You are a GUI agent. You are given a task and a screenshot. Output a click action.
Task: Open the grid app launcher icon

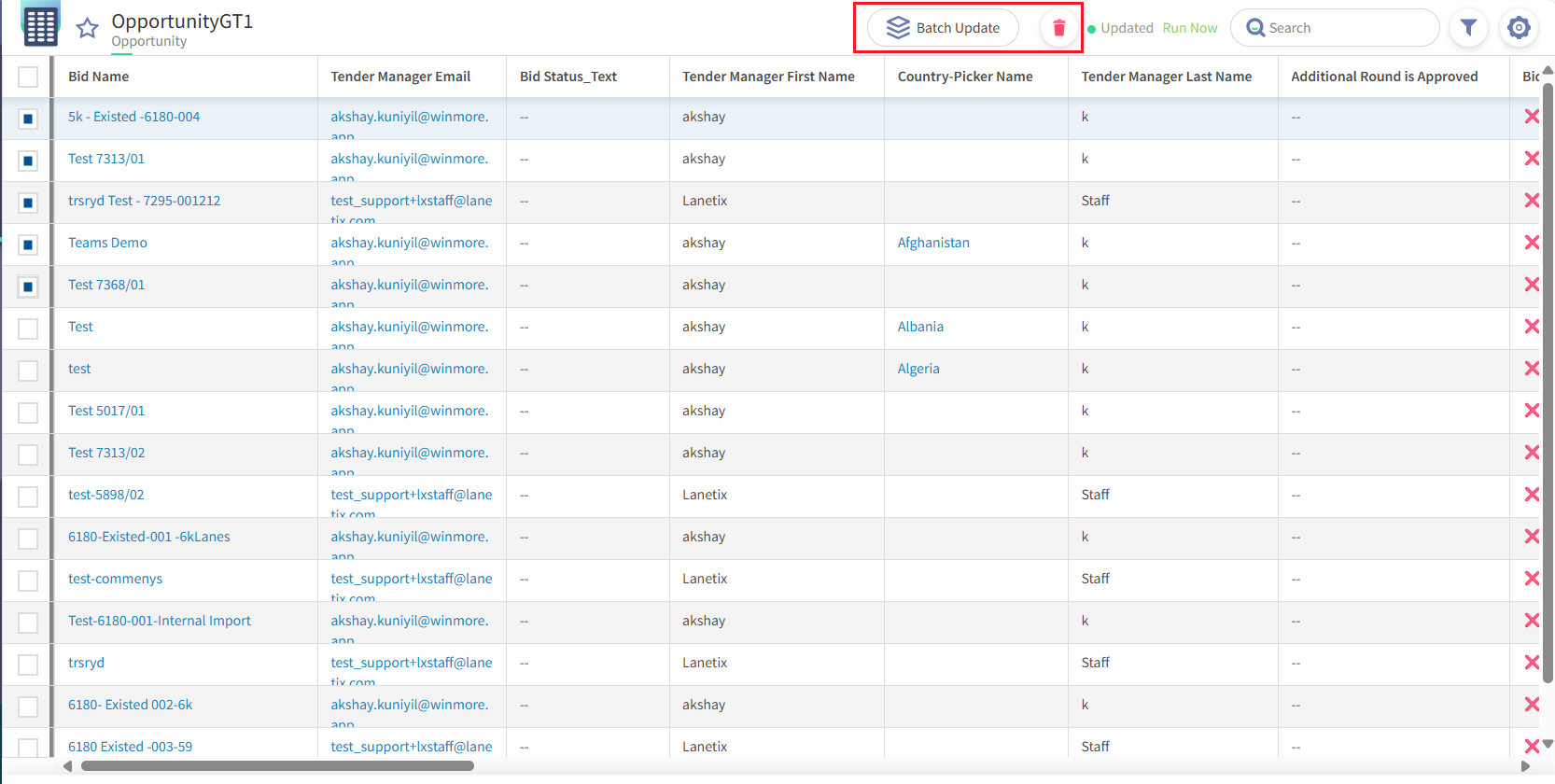point(40,26)
